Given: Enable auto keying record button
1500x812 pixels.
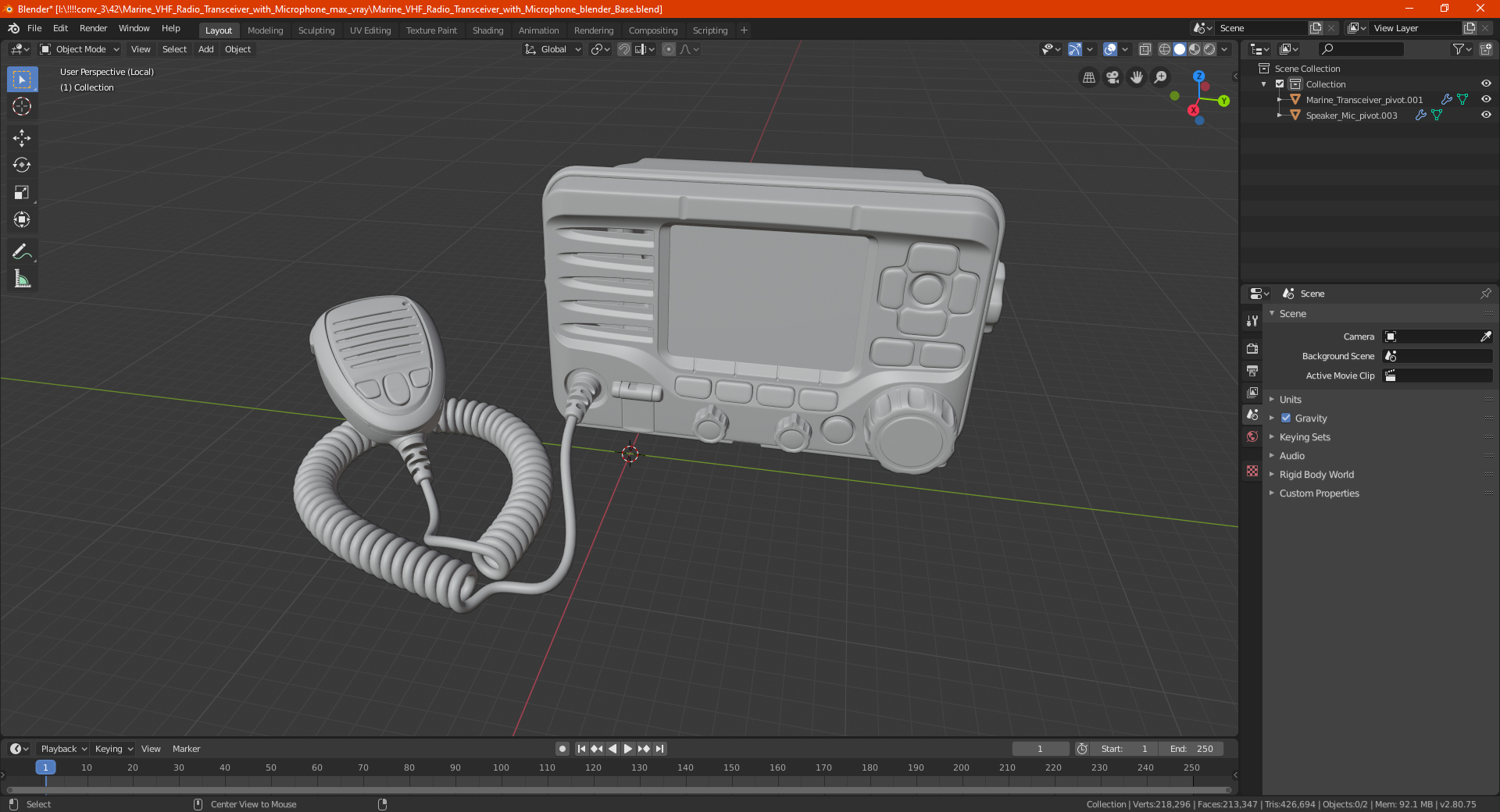Looking at the screenshot, I should [x=562, y=749].
